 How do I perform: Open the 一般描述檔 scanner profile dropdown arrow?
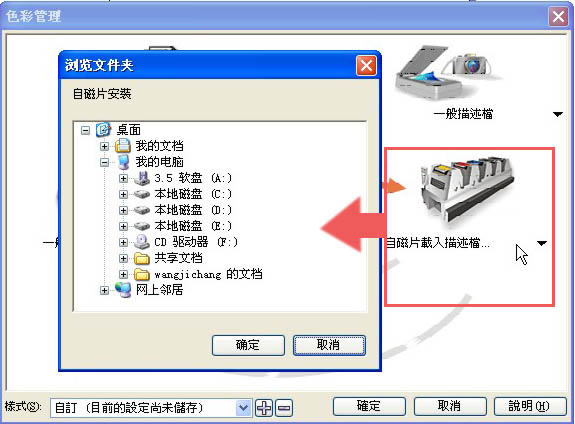[x=558, y=114]
